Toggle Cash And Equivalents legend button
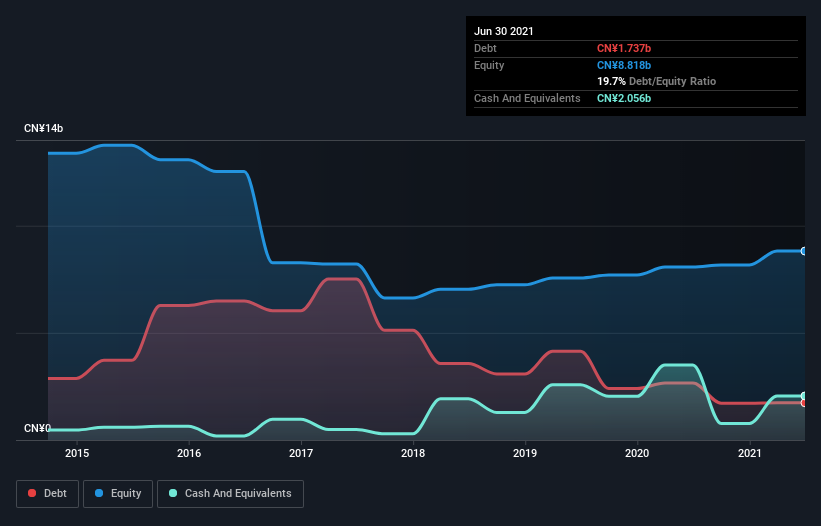Screen dimensions: 821x526 (x=230, y=494)
